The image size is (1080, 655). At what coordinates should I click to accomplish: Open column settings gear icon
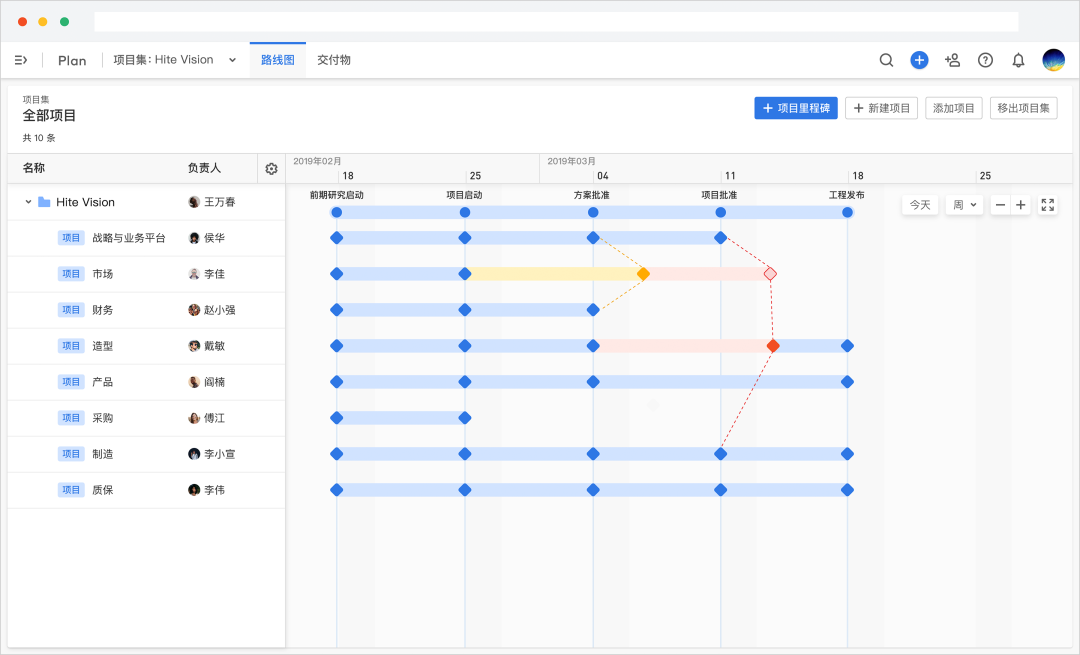pos(271,169)
